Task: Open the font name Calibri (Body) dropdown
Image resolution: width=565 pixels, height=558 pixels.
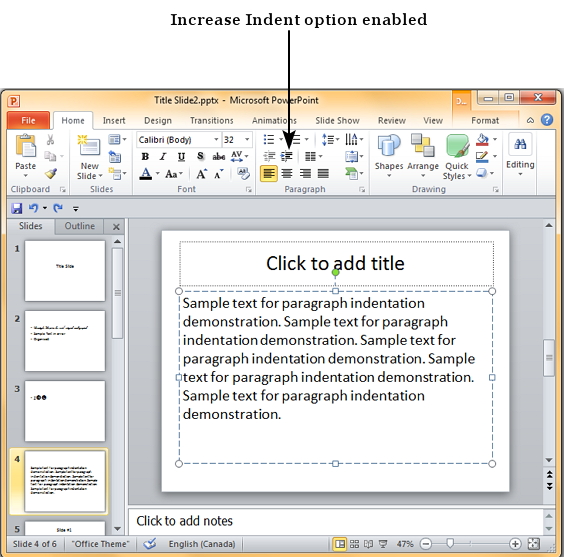Action: pos(216,139)
